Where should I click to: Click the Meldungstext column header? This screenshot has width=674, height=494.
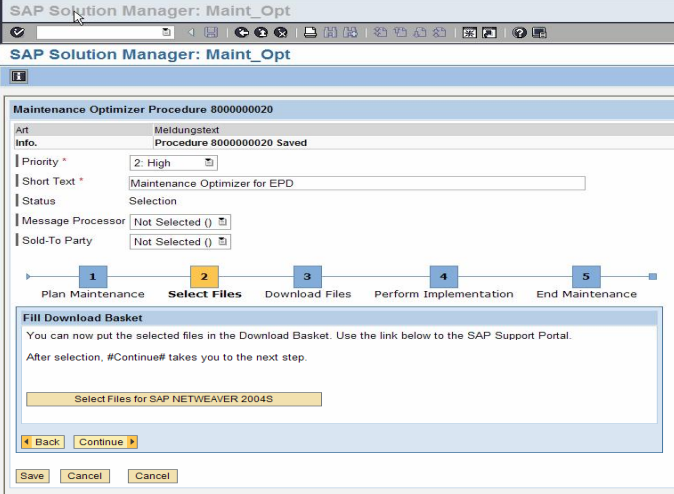187,130
